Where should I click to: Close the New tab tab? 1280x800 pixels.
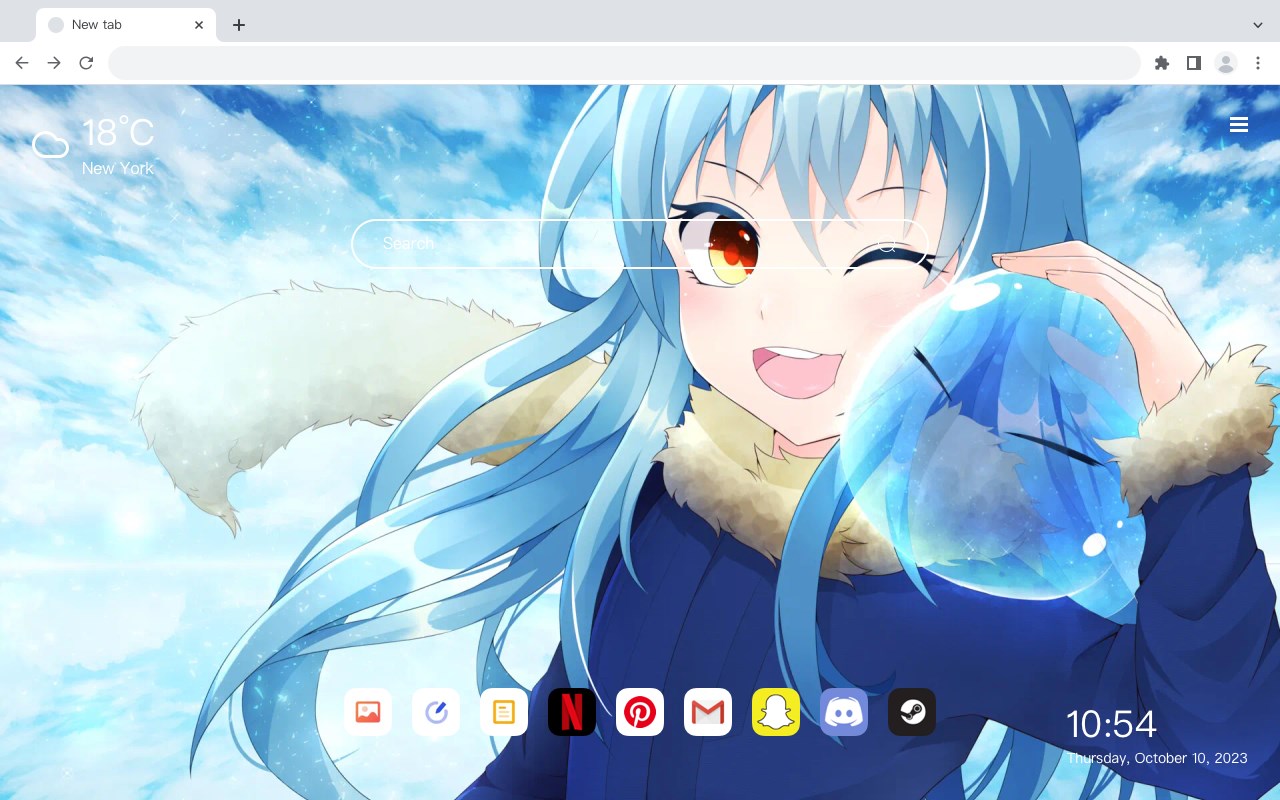[x=200, y=25]
